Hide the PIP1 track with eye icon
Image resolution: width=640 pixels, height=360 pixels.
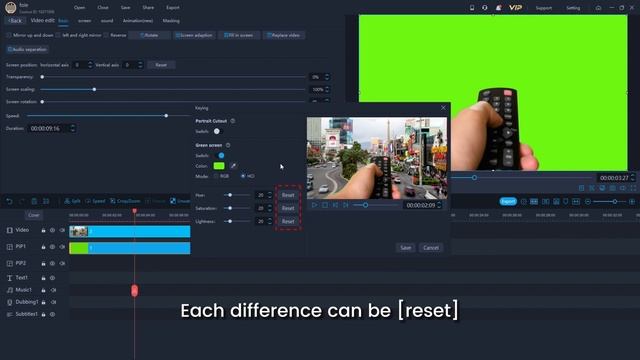coord(52,247)
